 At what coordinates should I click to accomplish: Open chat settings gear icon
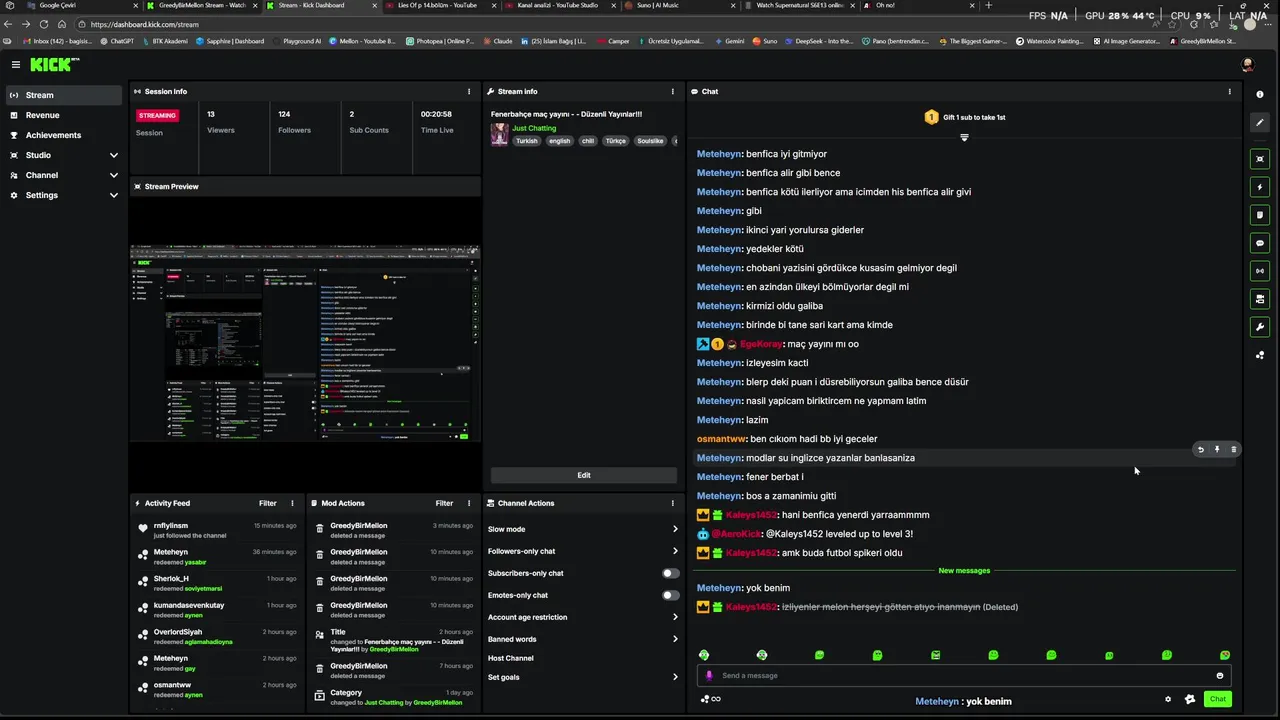(x=1168, y=699)
